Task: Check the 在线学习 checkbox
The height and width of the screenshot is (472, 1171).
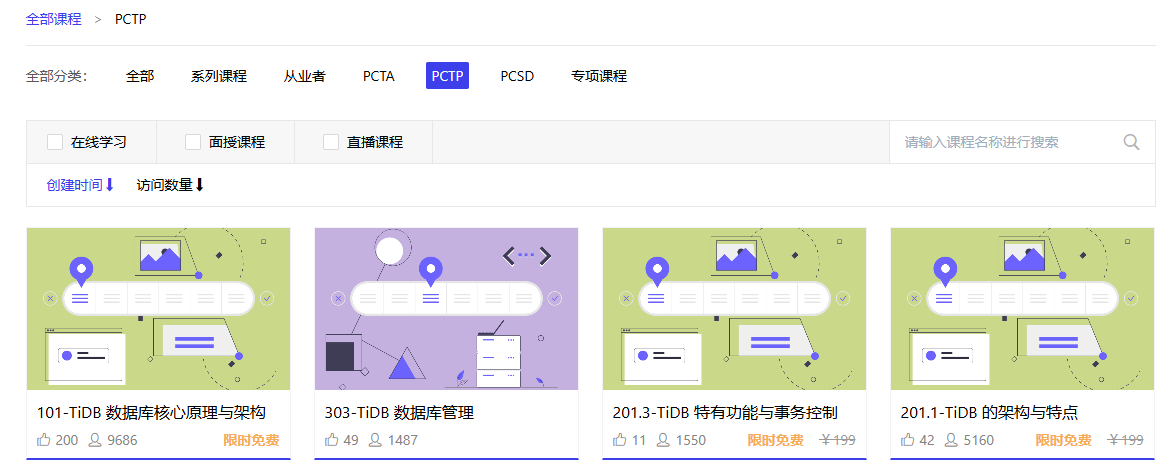Action: coord(55,142)
